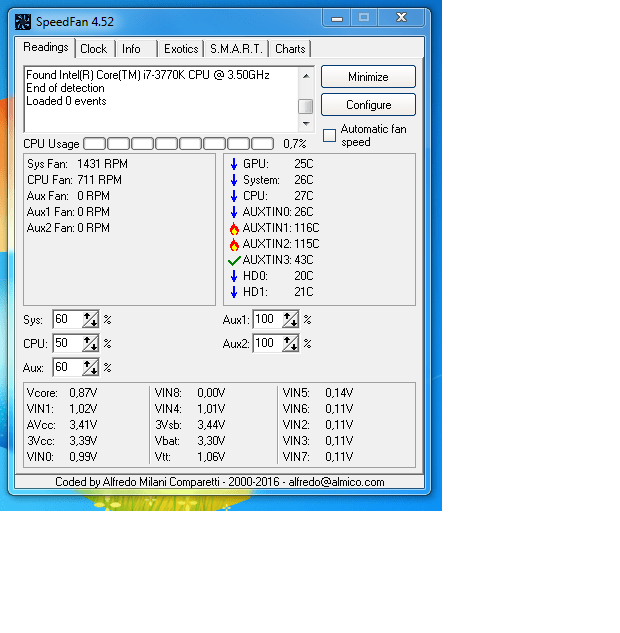The image size is (620, 633).
Task: Click the flame icon next to AUXTIN1 116C
Action: coord(234,228)
